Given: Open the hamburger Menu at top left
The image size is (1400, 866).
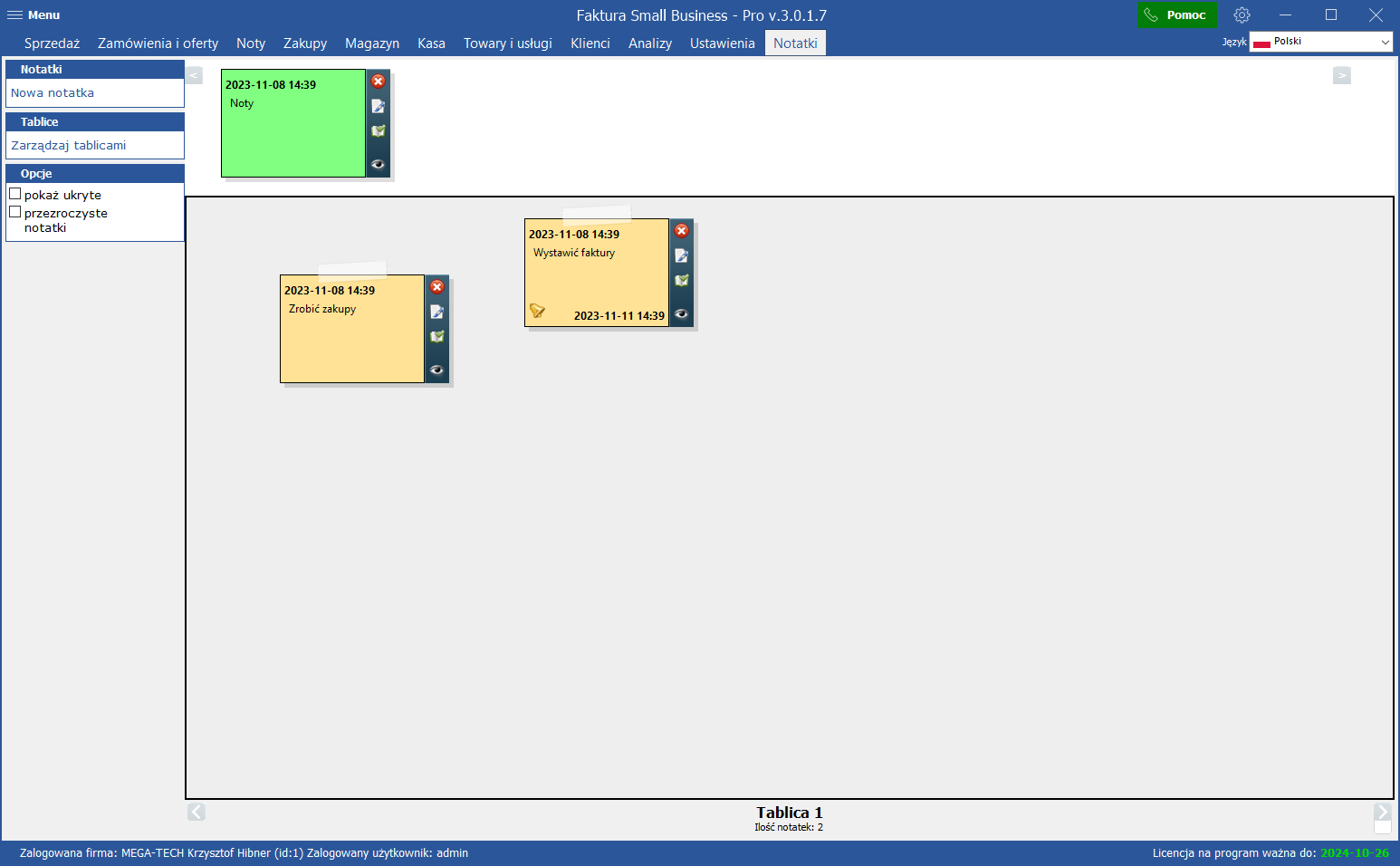Looking at the screenshot, I should click(x=34, y=15).
